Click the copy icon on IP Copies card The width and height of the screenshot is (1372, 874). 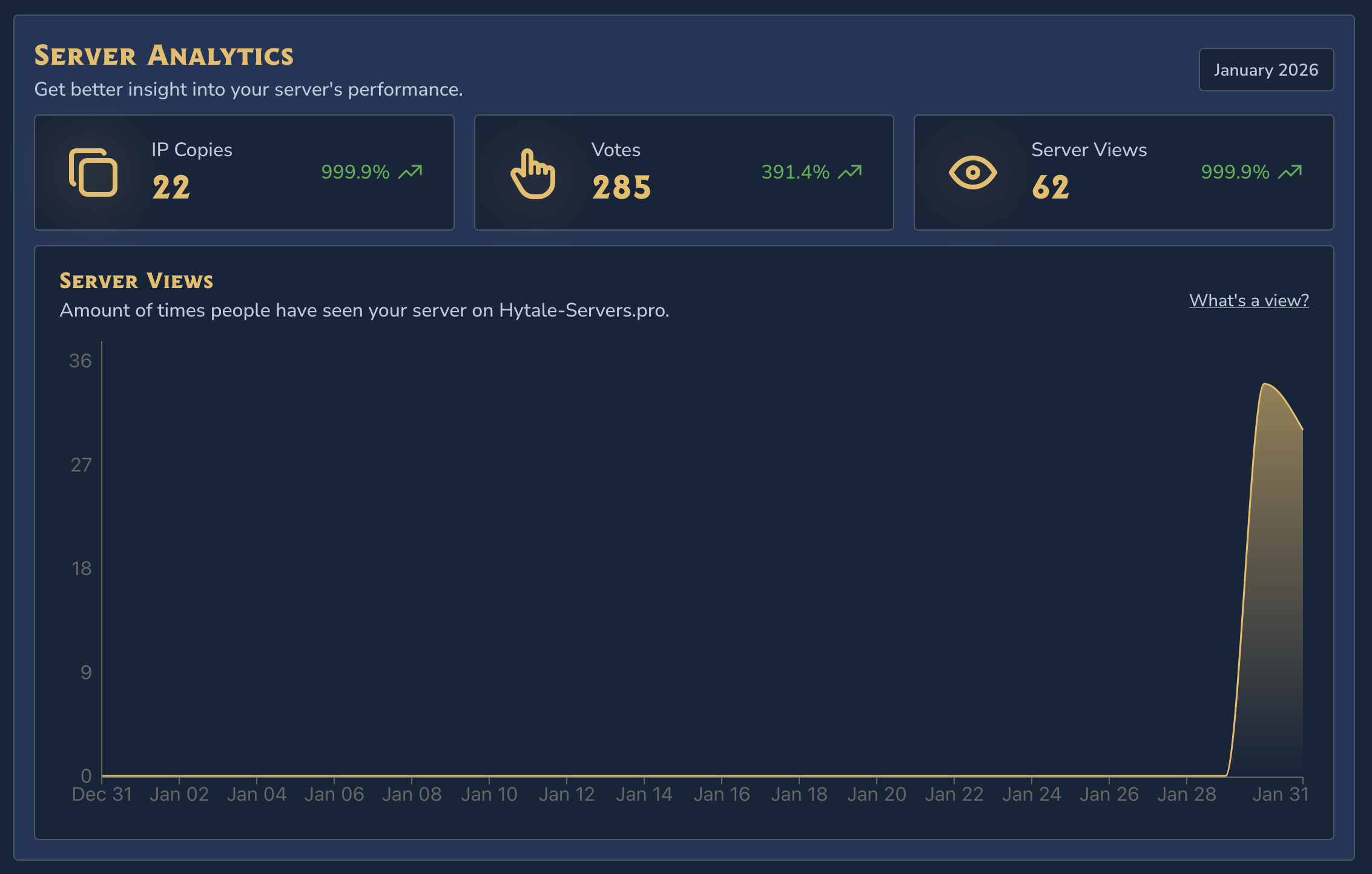[93, 172]
